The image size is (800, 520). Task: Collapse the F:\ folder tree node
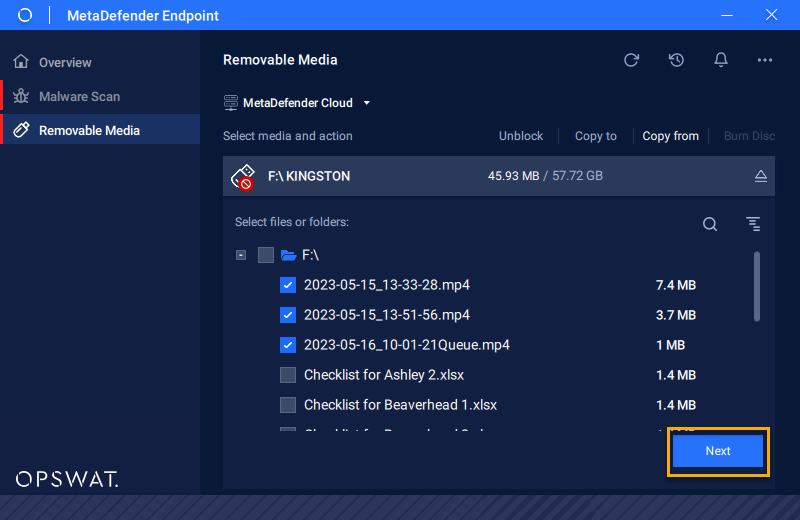(241, 255)
